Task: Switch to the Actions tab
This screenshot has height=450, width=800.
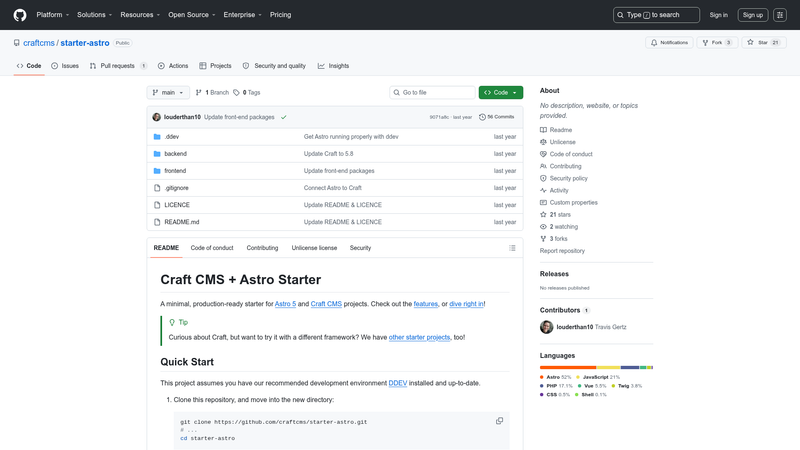Action: point(173,66)
